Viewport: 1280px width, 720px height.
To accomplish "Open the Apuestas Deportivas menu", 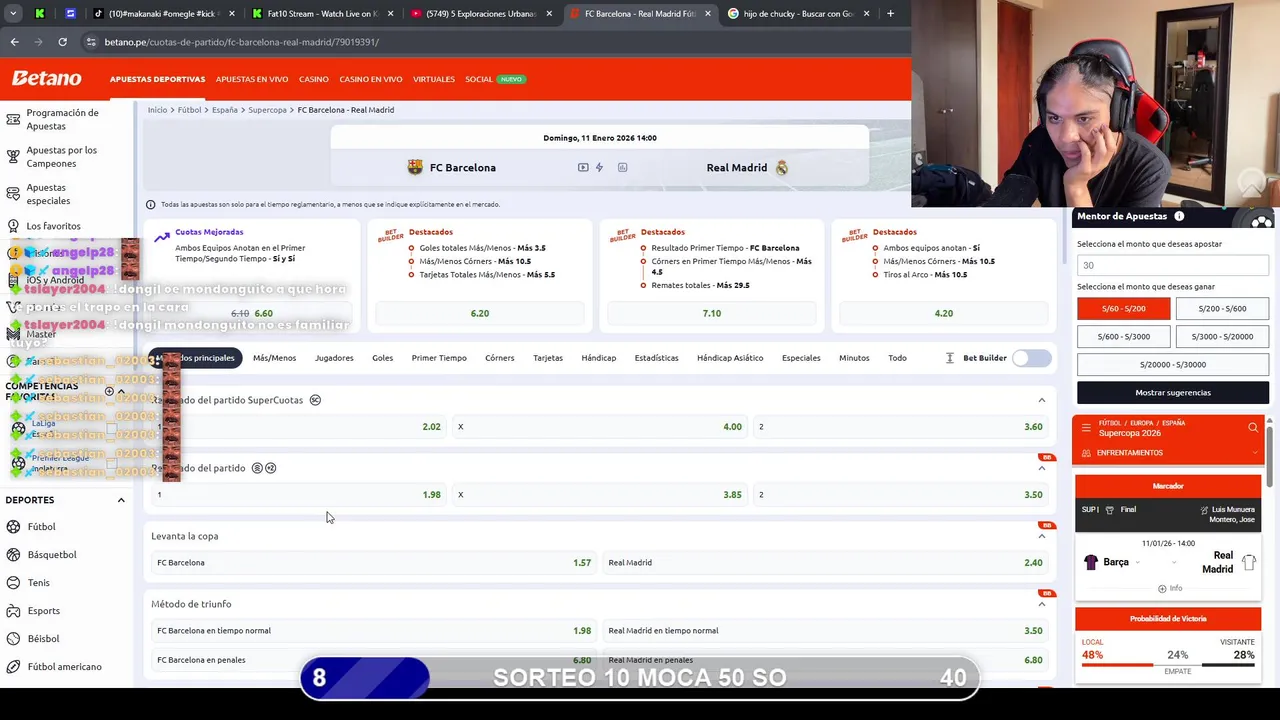I will pos(157,79).
